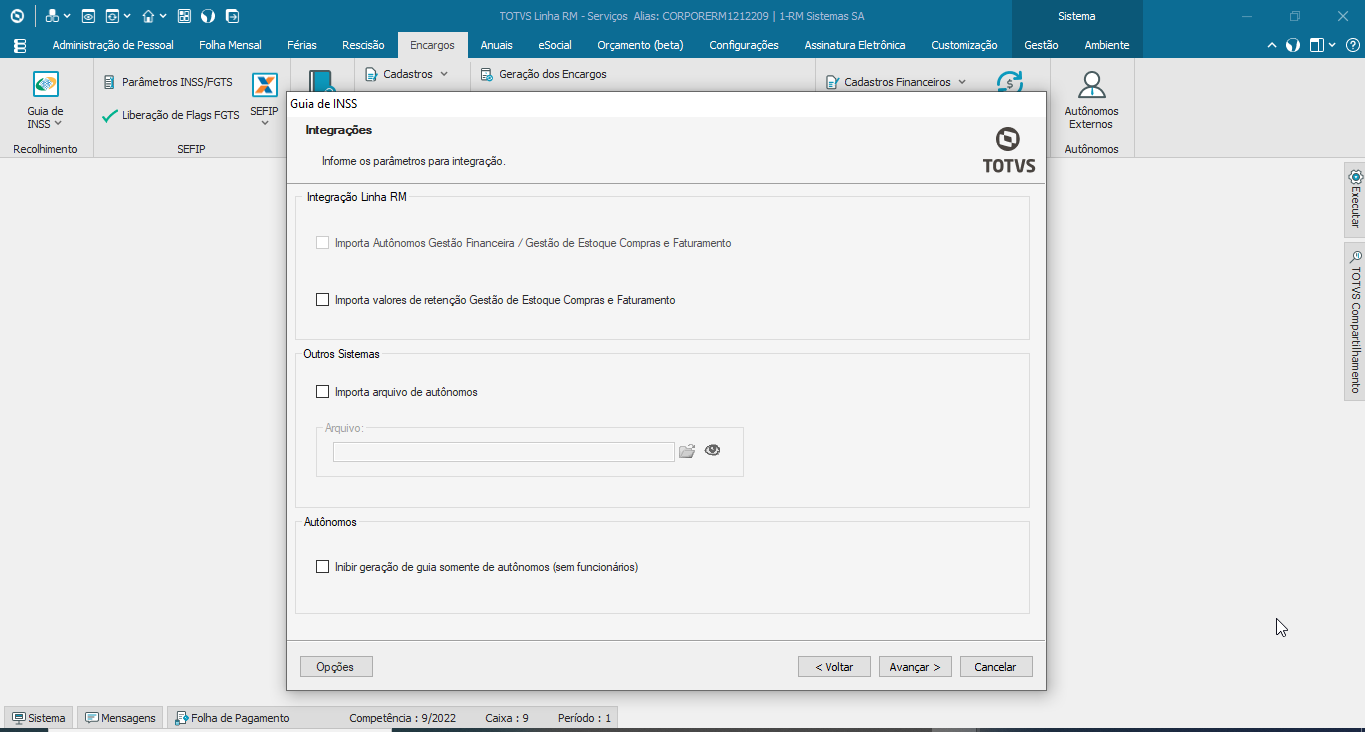Switch to the Férias tab
Screen dimensions: 1365x732
click(302, 45)
